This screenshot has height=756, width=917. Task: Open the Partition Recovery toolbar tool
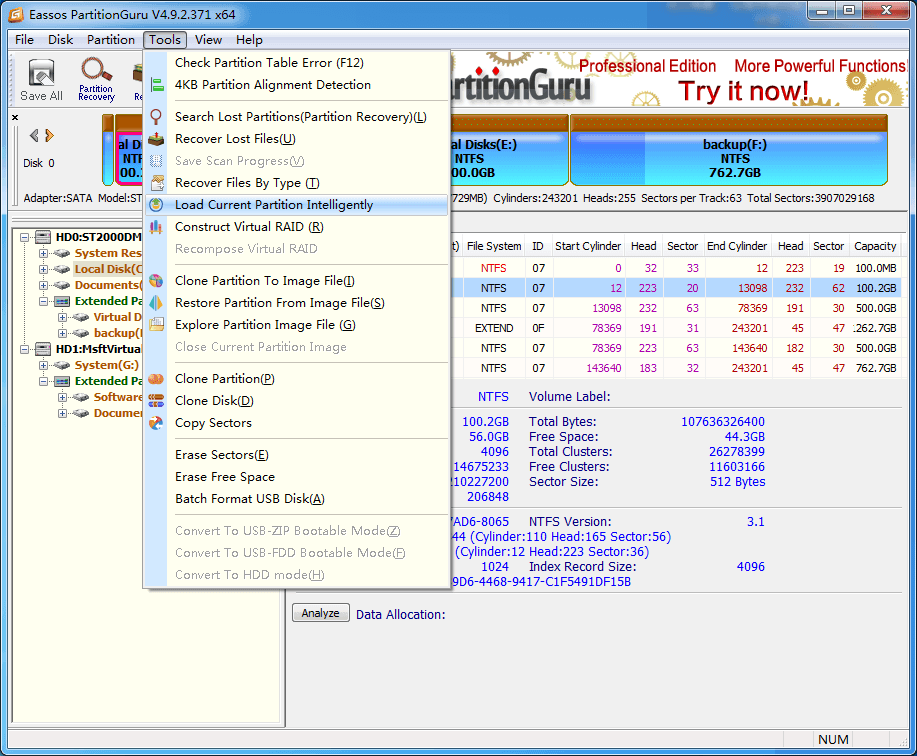96,80
